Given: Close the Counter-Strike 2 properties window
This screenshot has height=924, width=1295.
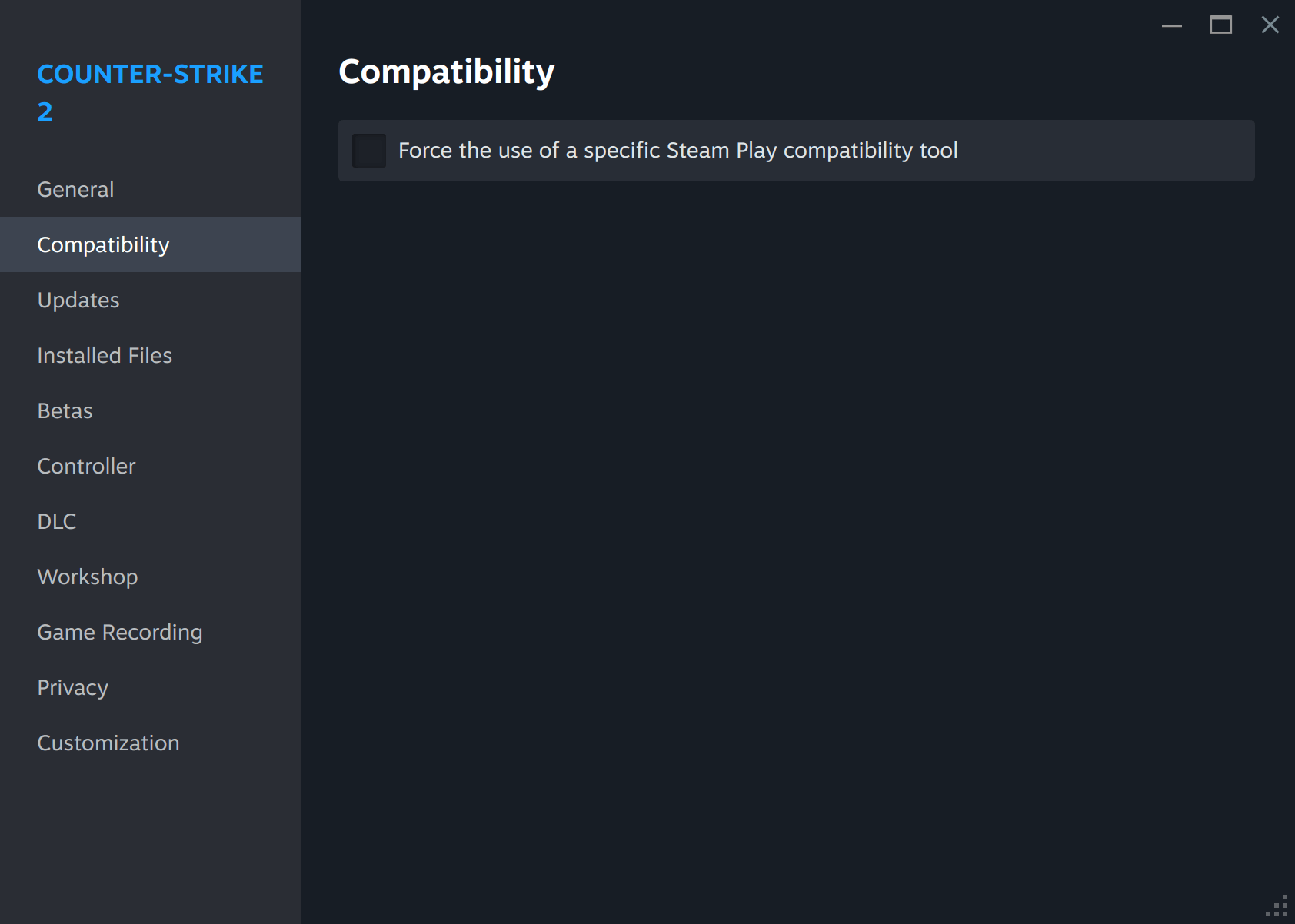Looking at the screenshot, I should [x=1270, y=25].
